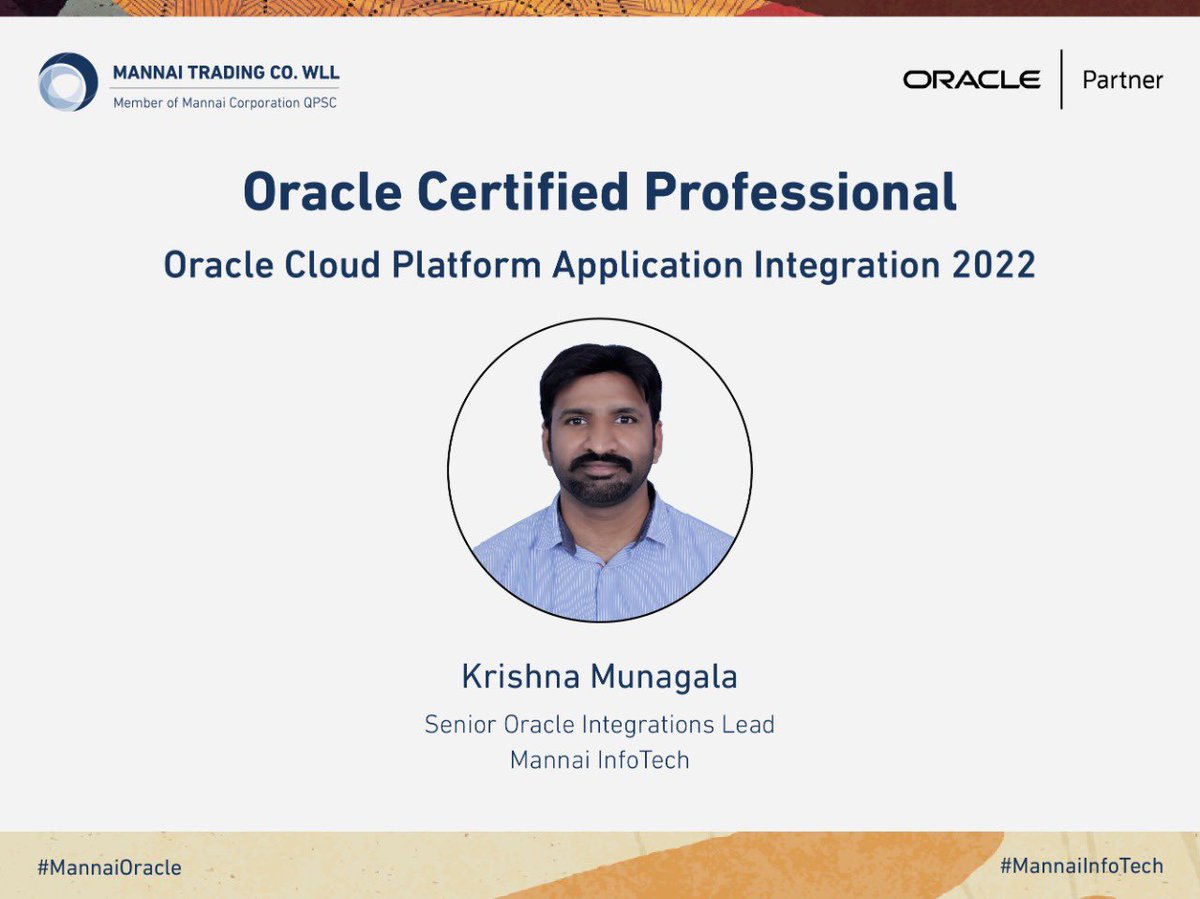Select the Oracle wordmark logo
The width and height of the screenshot is (1200, 899).
click(x=971, y=80)
